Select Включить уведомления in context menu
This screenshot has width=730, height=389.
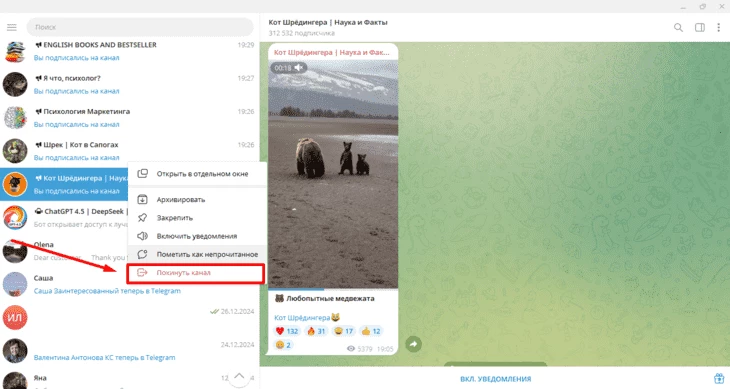point(197,236)
